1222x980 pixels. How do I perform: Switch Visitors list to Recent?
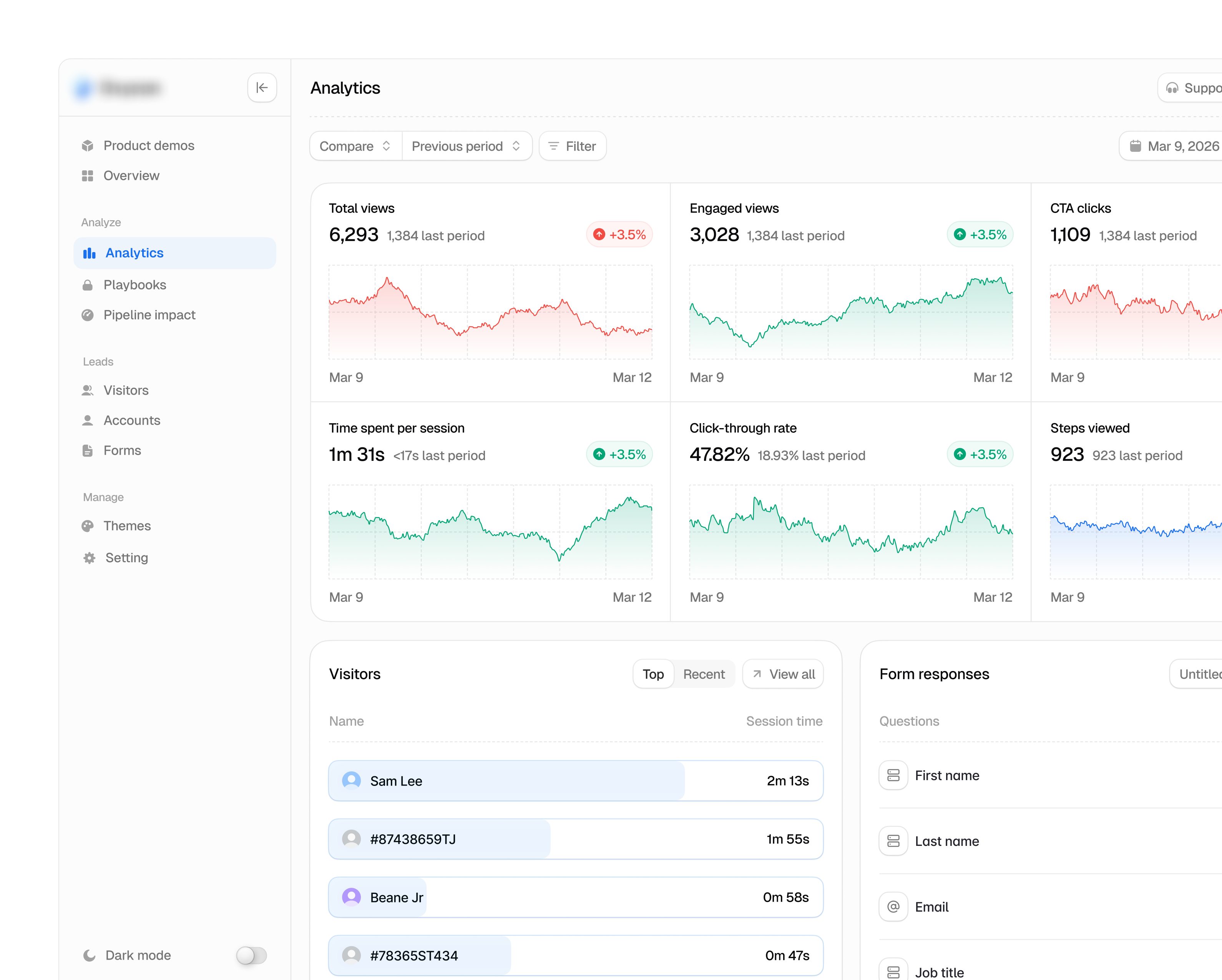coord(703,674)
